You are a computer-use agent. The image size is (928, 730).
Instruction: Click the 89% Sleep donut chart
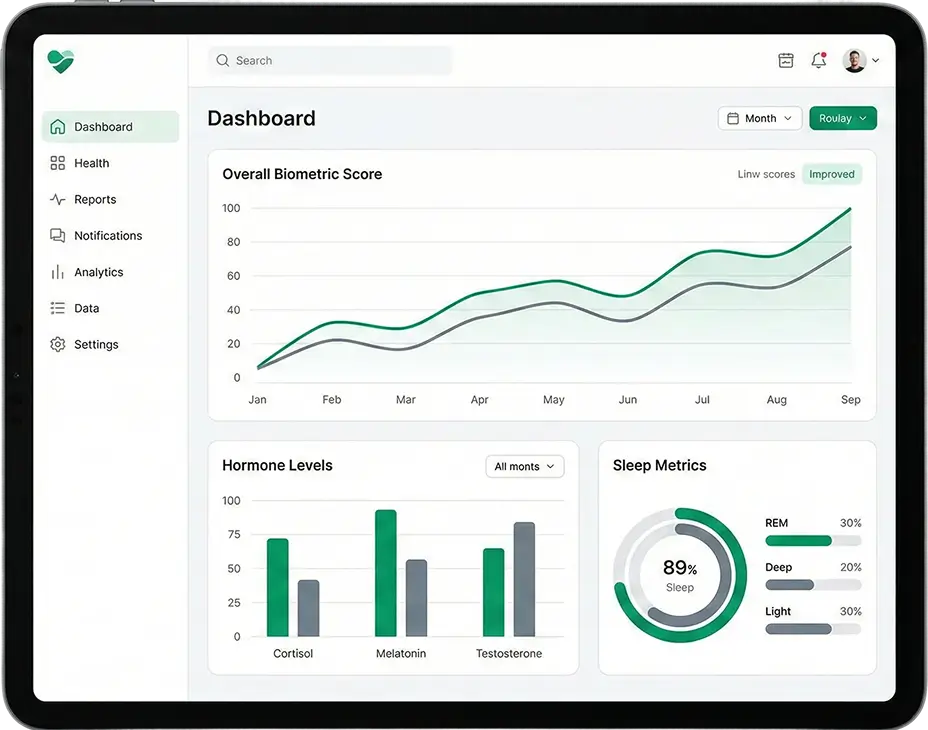click(x=679, y=575)
